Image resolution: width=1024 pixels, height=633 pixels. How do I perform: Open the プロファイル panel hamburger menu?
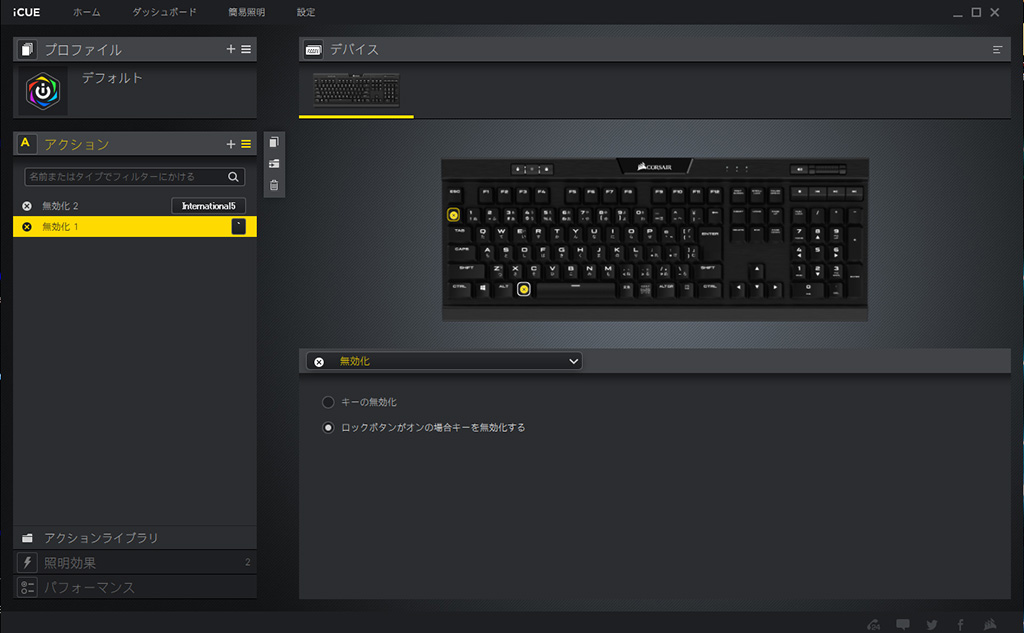246,49
